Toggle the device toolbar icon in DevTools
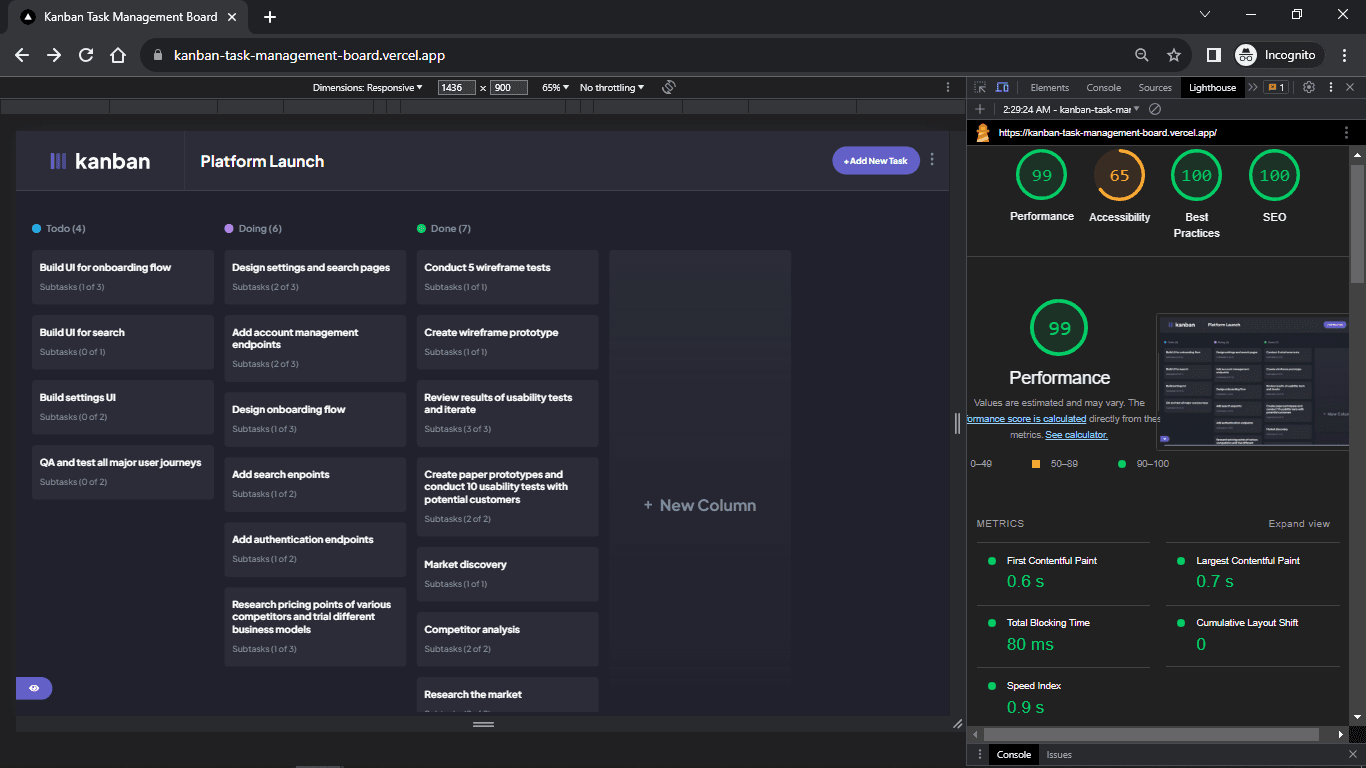 tap(1002, 88)
